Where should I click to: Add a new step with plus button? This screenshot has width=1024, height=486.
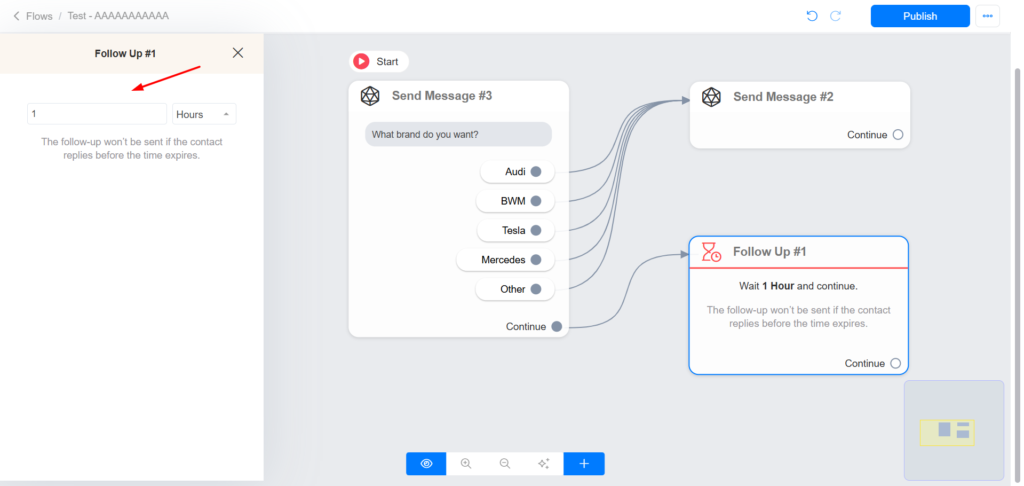[x=584, y=464]
